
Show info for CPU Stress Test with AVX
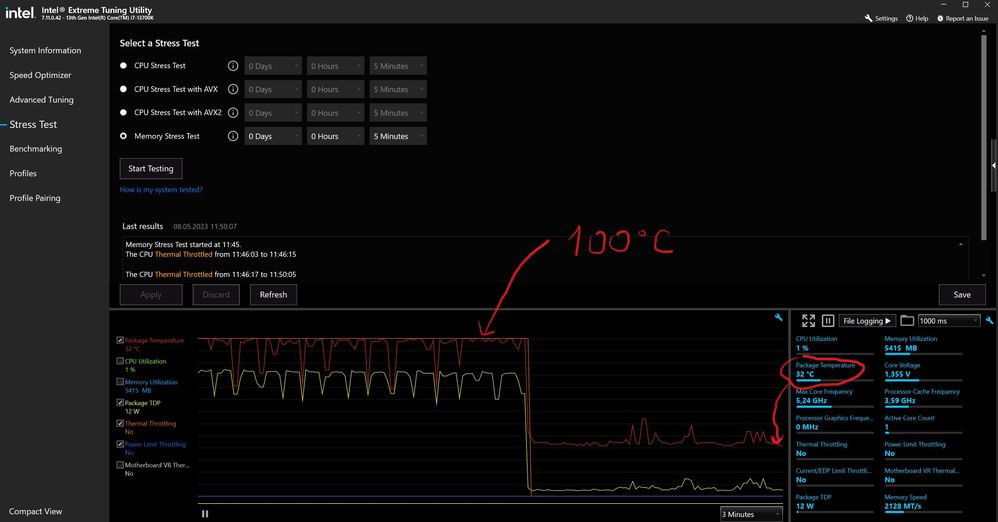click(233, 89)
